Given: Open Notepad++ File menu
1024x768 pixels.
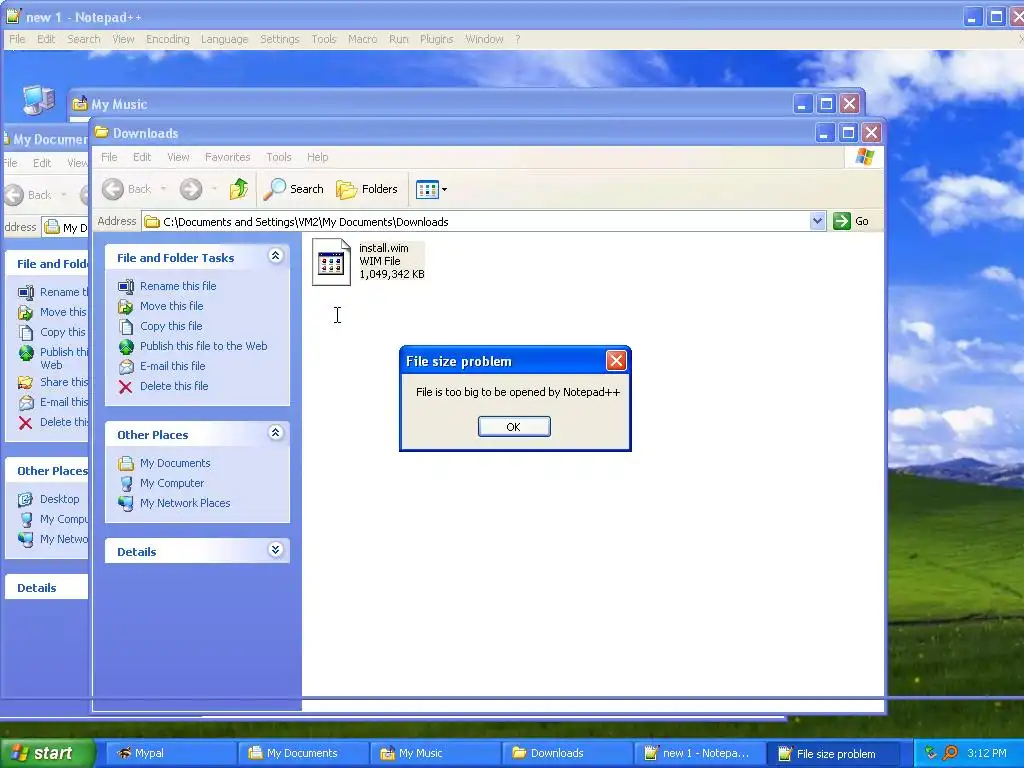Looking at the screenshot, I should tap(17, 39).
